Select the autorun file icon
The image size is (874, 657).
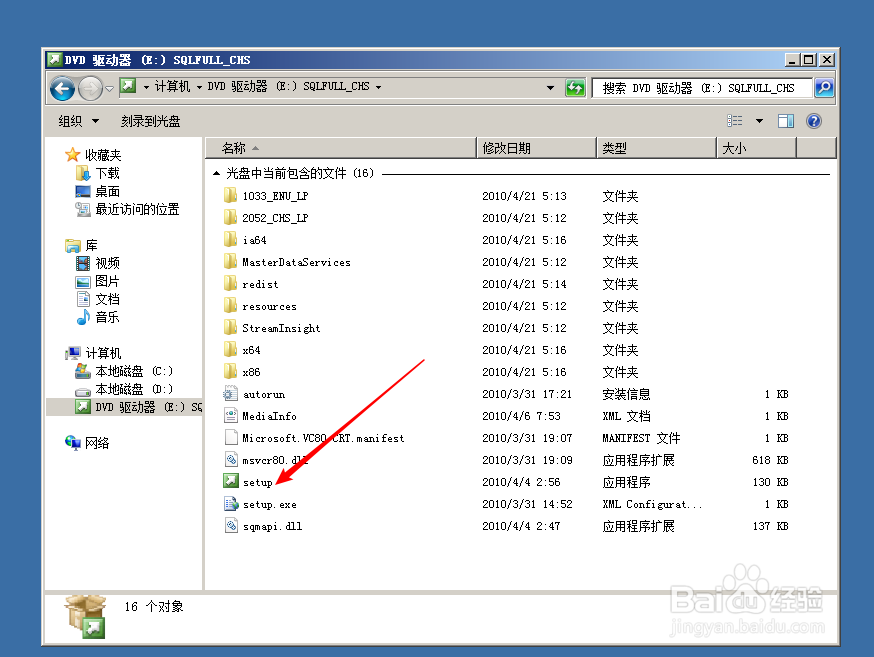pyautogui.click(x=230, y=394)
